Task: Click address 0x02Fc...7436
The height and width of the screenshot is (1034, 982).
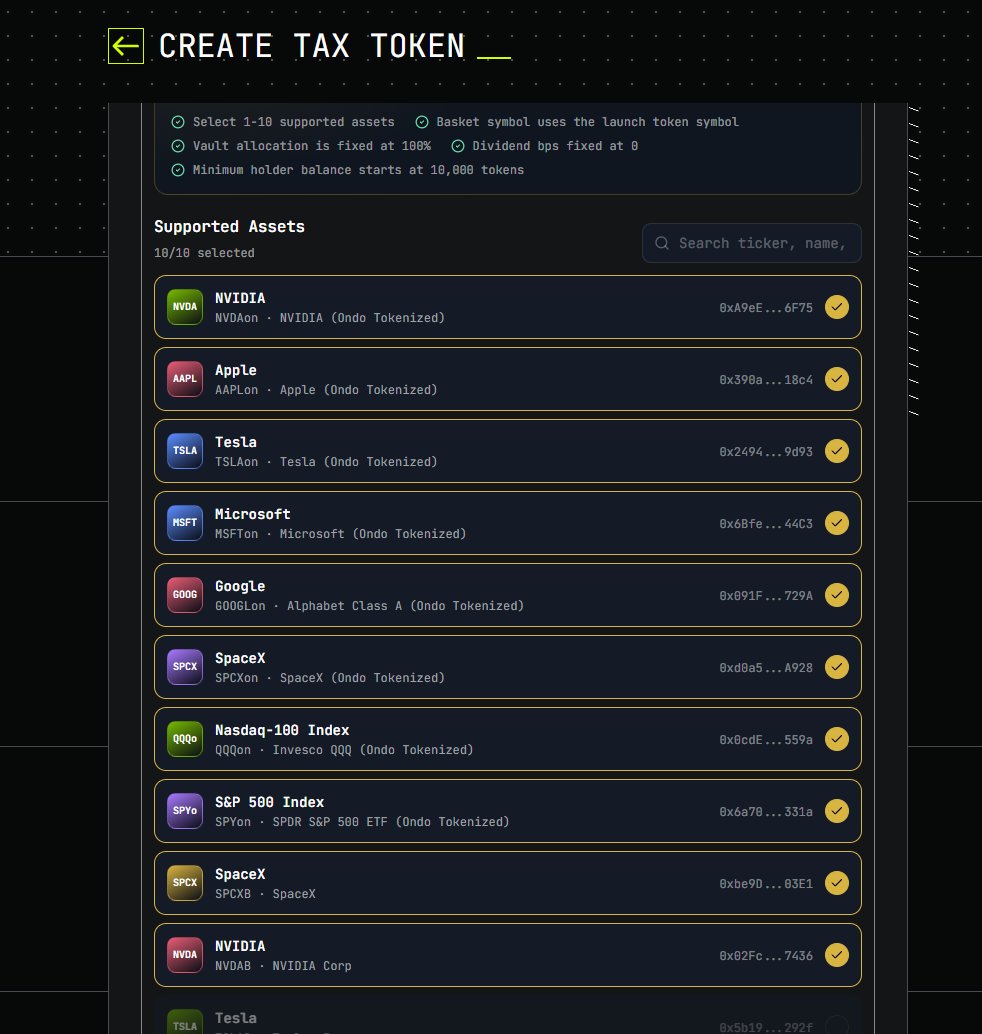Action: click(766, 955)
